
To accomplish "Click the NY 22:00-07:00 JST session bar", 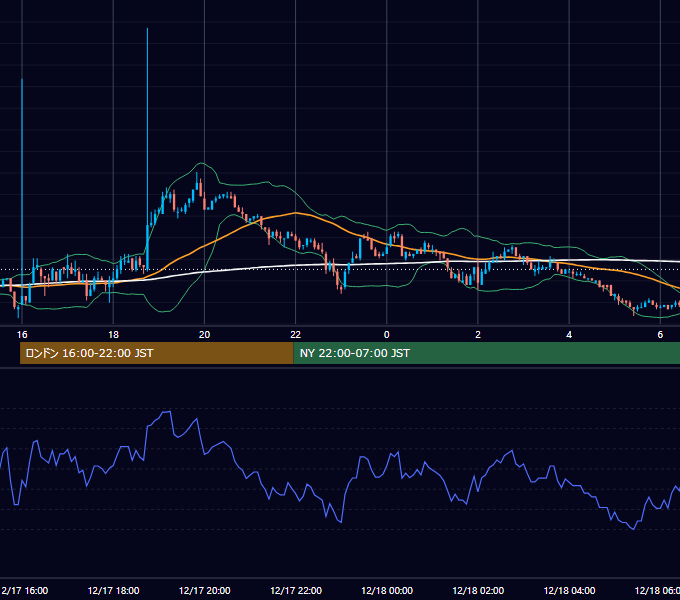I will [x=487, y=353].
